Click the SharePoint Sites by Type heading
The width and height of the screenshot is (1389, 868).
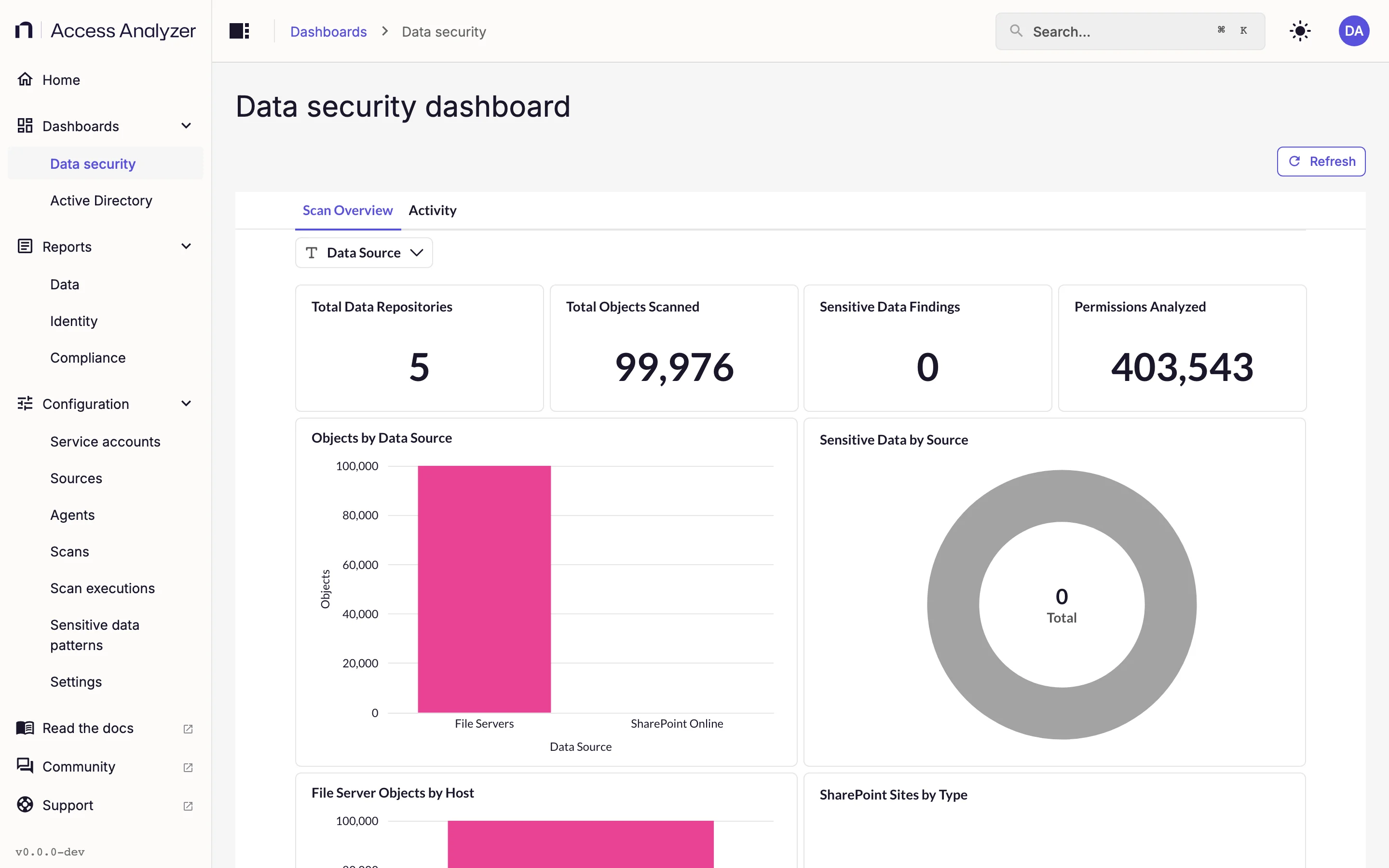893,795
